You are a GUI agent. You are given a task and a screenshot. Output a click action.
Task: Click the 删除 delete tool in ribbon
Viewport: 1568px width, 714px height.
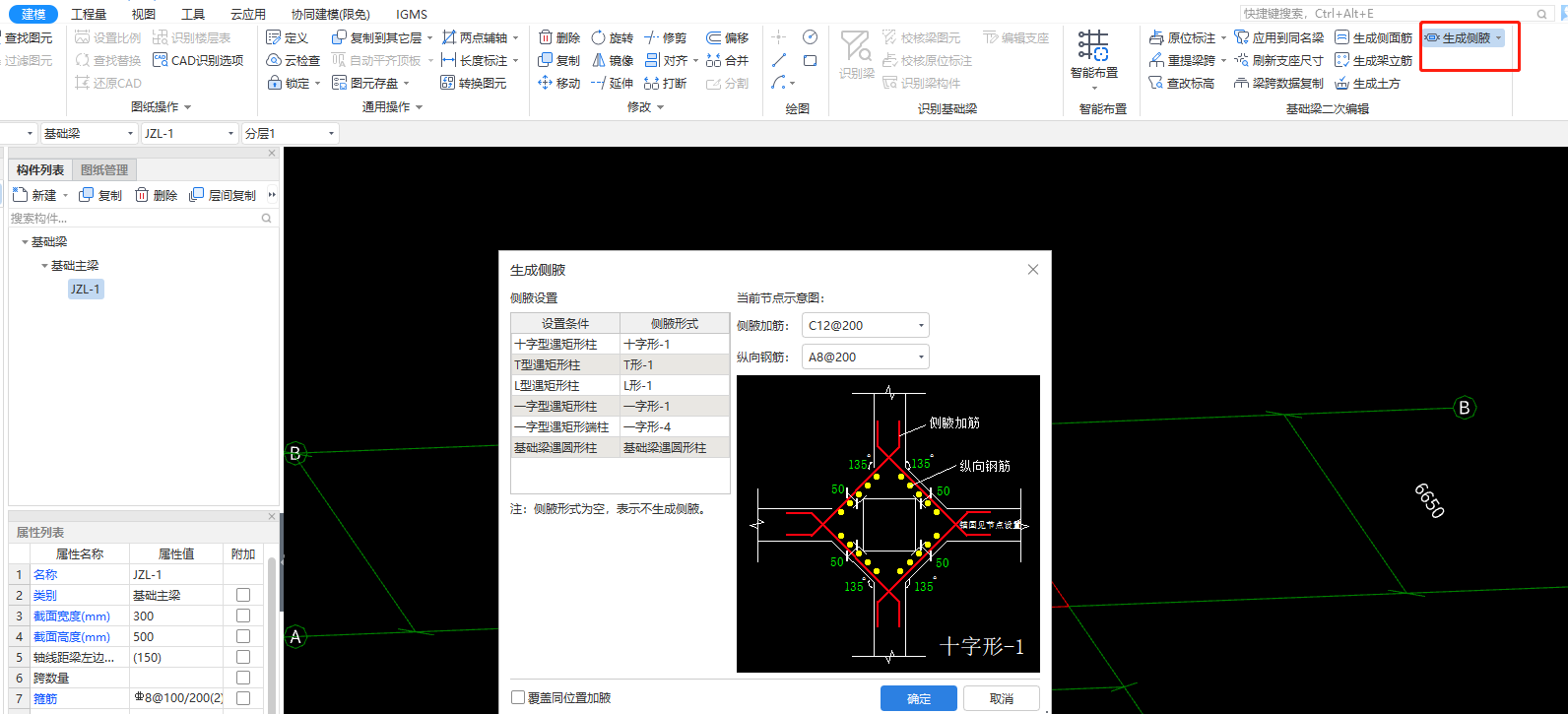coord(559,37)
